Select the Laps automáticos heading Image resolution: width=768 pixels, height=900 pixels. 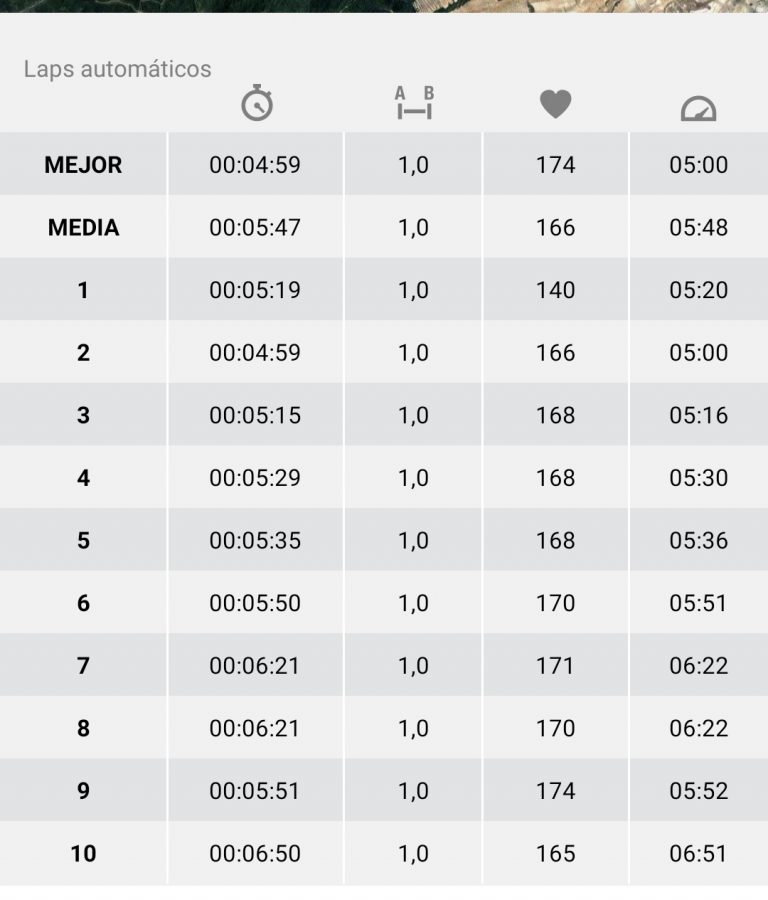tap(117, 69)
